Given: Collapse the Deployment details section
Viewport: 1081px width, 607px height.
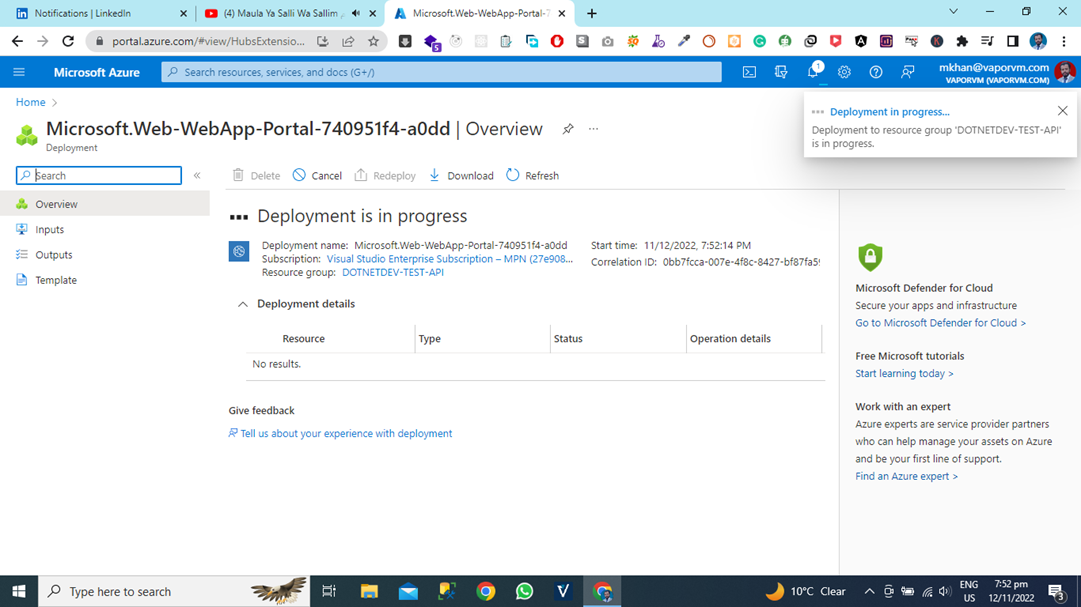Looking at the screenshot, I should (x=241, y=304).
